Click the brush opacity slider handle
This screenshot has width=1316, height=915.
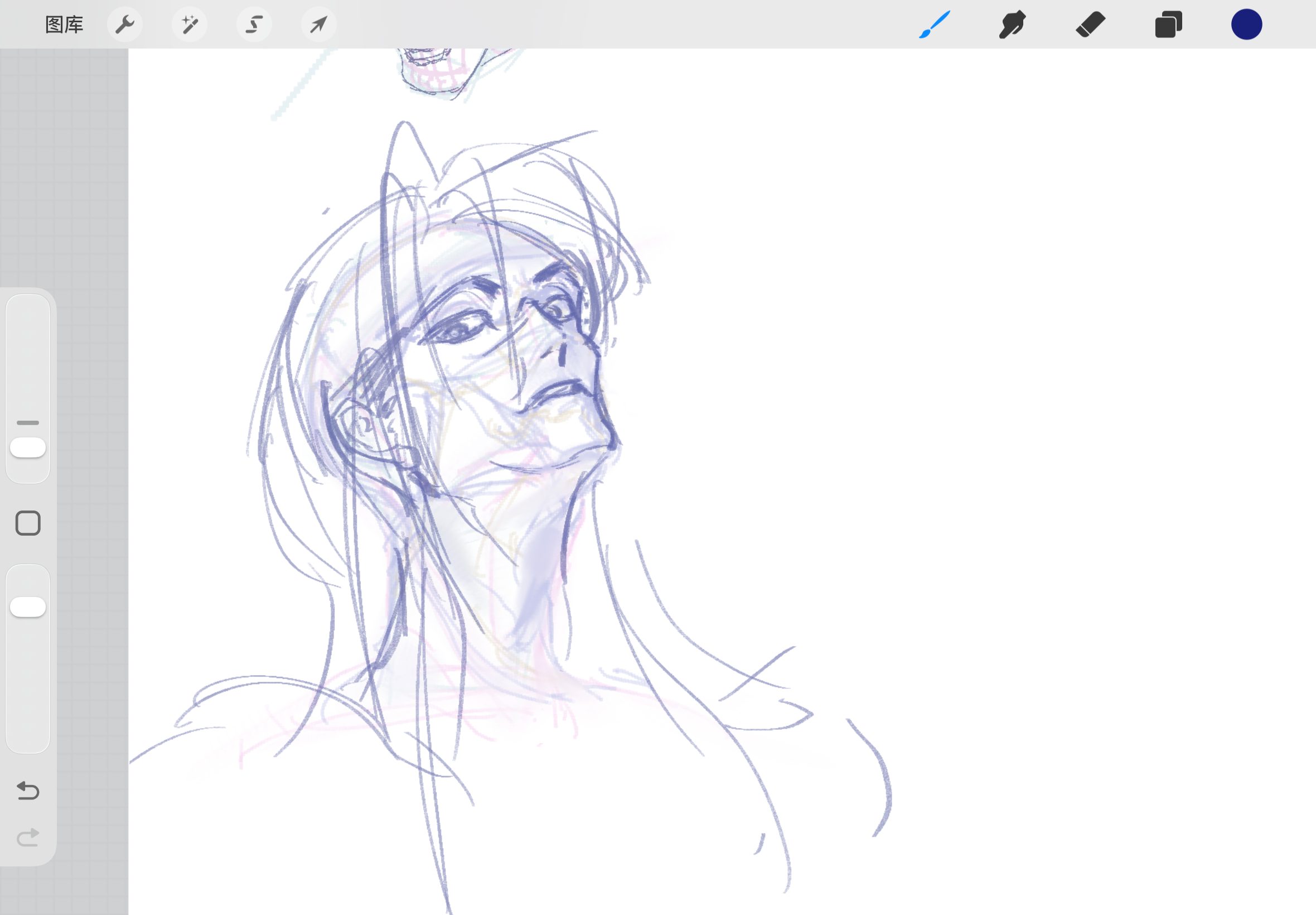[x=28, y=606]
